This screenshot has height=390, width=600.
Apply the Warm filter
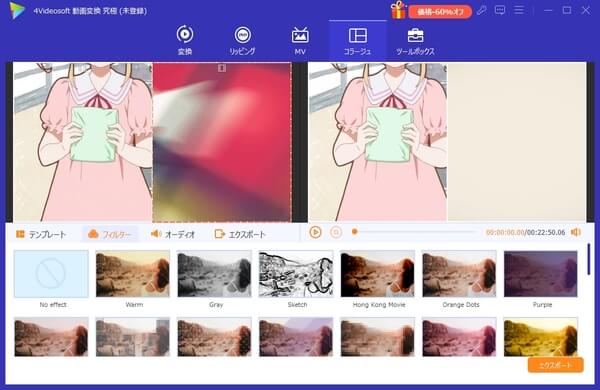(x=133, y=274)
